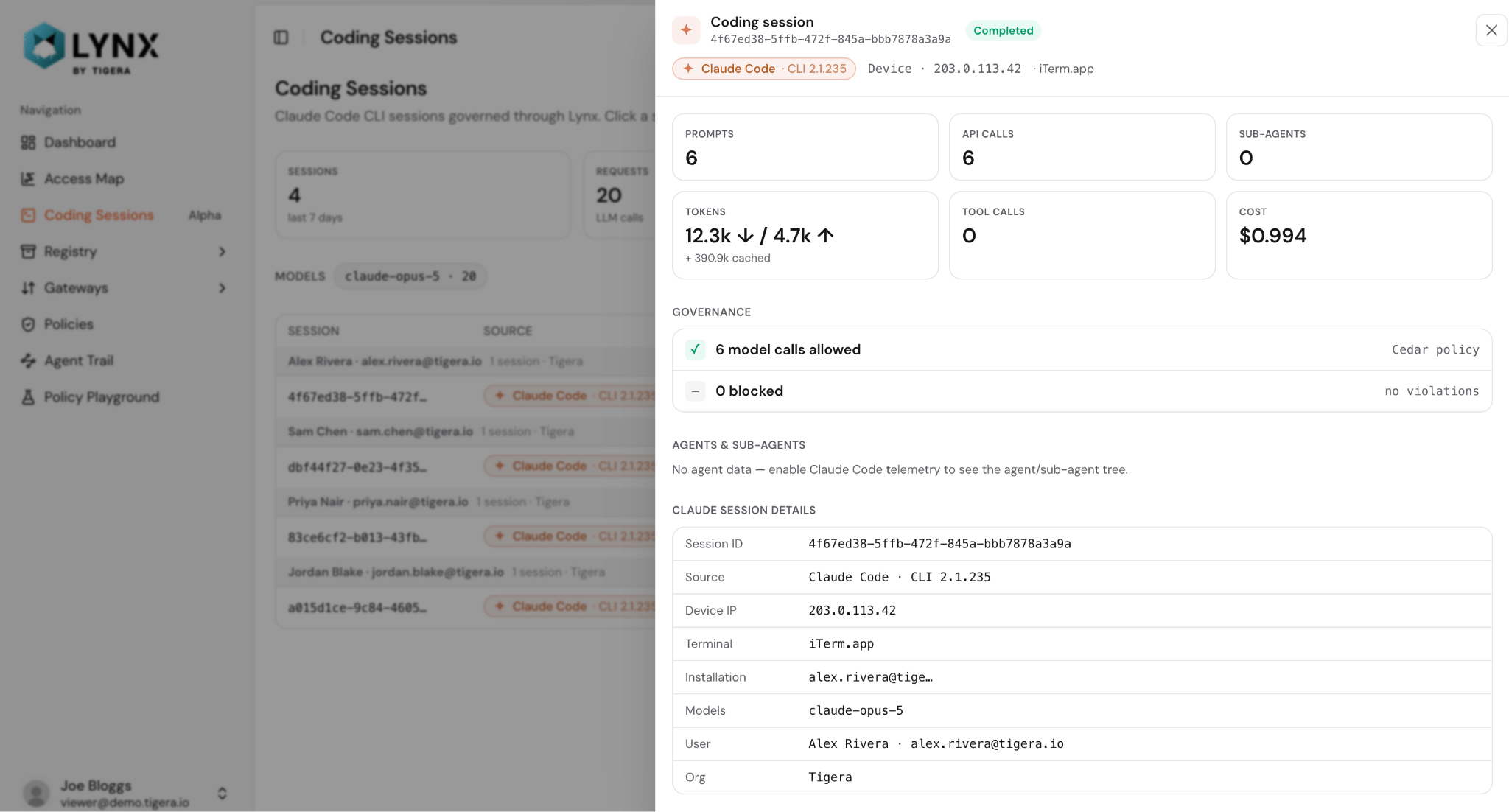Click the green check icon for allowed calls
The image size is (1509, 812).
[x=695, y=349]
